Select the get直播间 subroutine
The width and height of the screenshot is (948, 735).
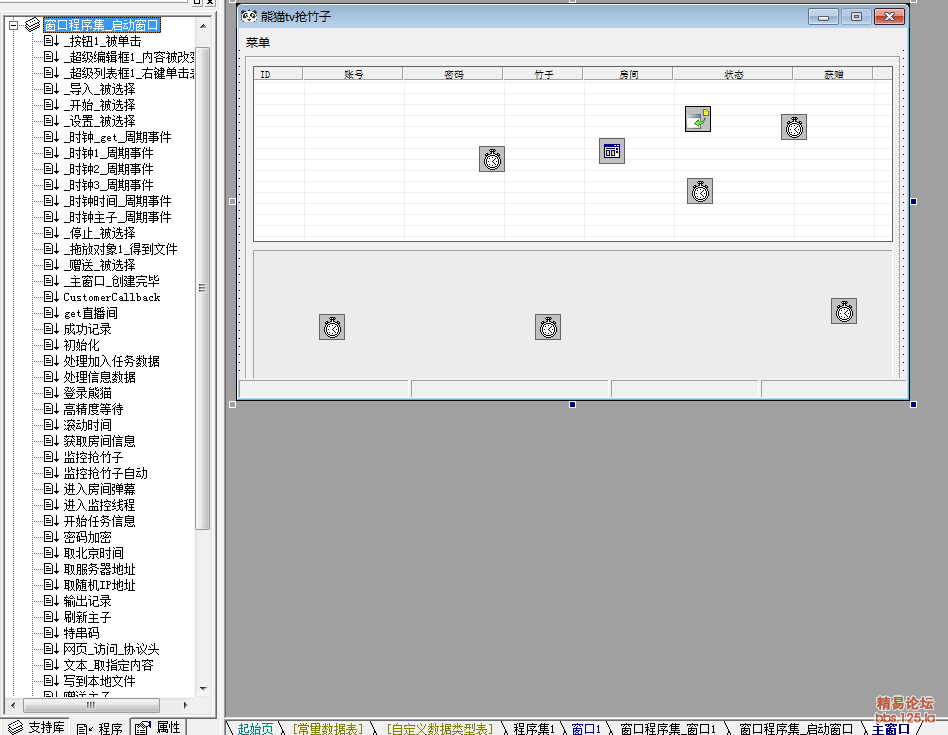(91, 313)
